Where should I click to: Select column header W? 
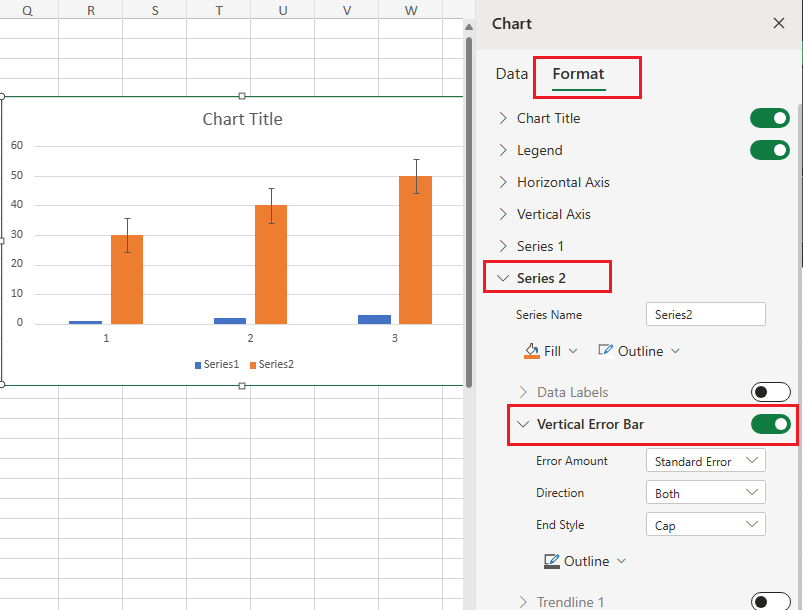coord(411,10)
